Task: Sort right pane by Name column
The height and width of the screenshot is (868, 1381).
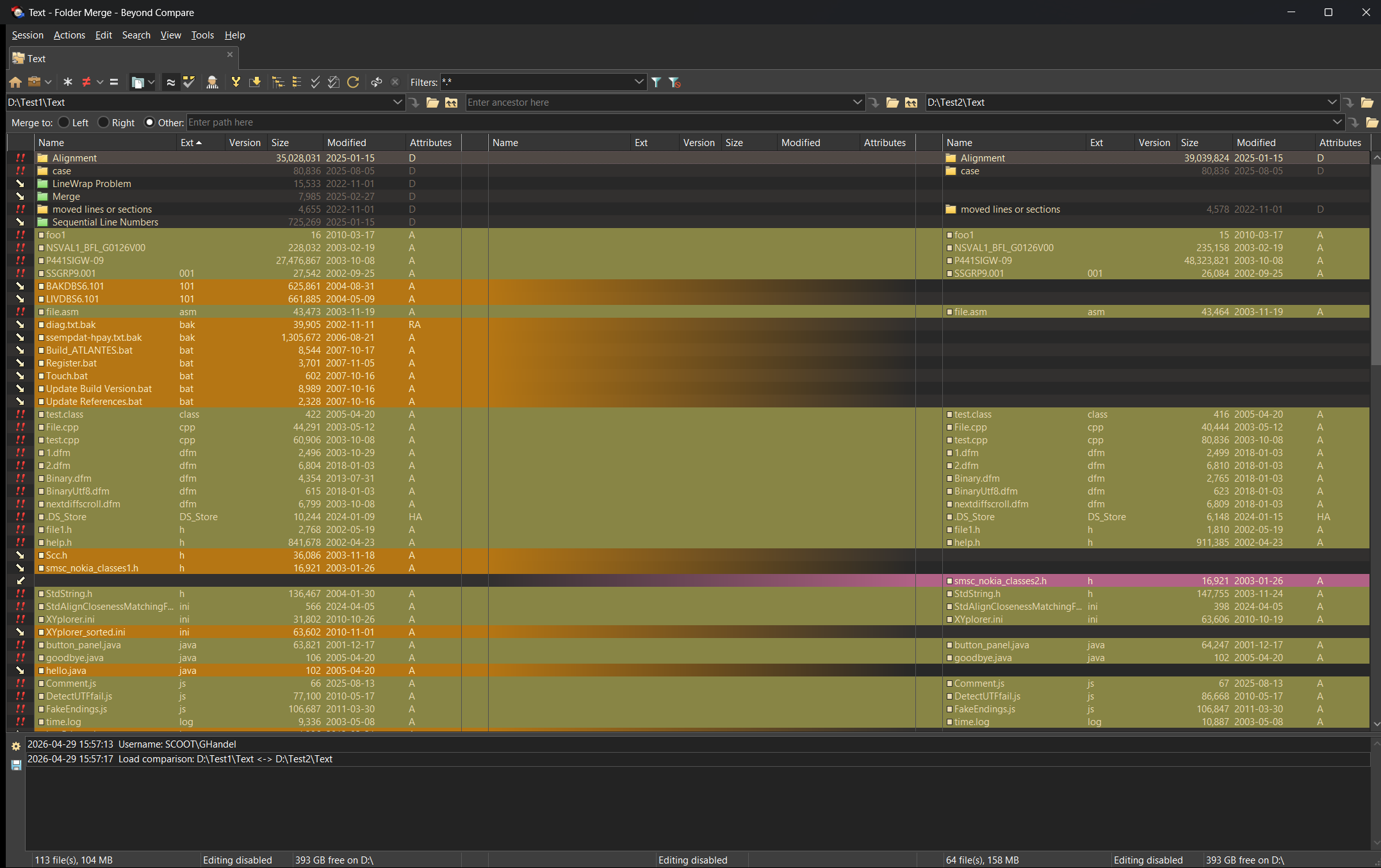Action: [1014, 143]
